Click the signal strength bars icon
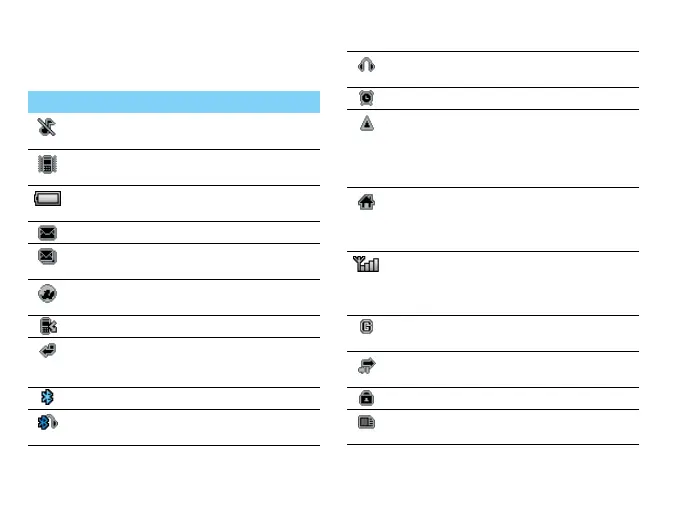 (x=366, y=264)
